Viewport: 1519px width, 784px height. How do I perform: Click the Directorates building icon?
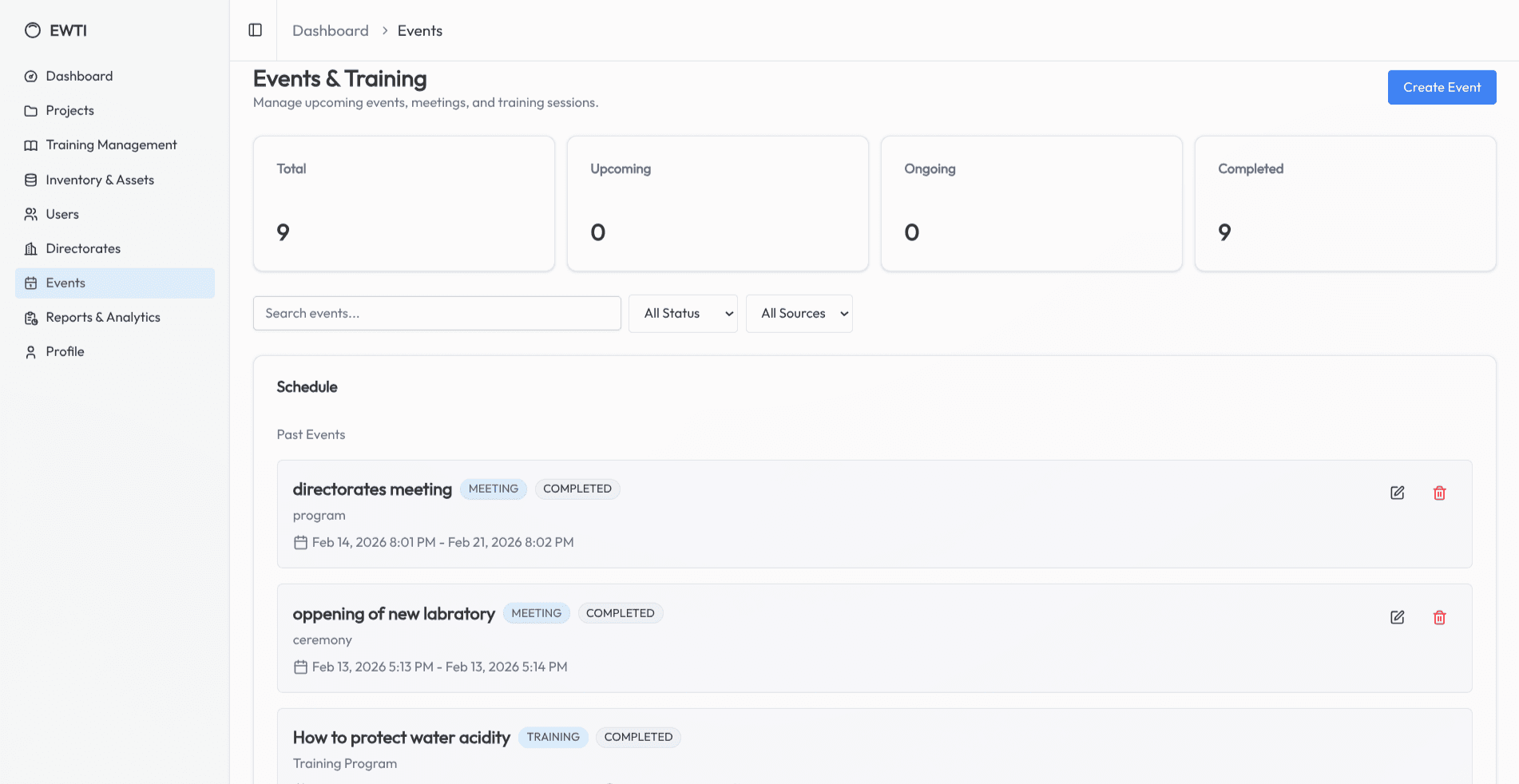tap(31, 248)
